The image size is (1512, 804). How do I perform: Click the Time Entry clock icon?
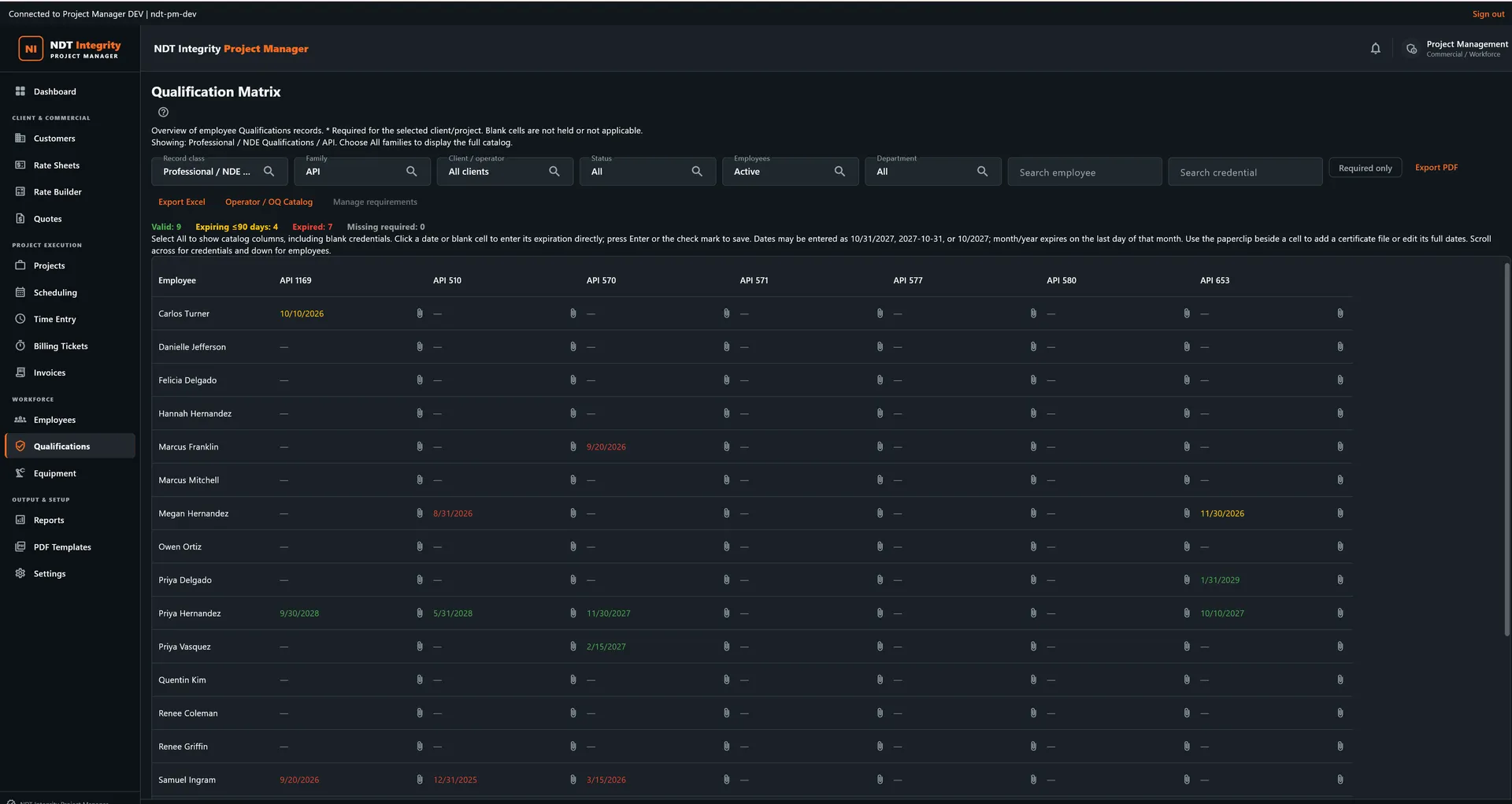point(20,319)
